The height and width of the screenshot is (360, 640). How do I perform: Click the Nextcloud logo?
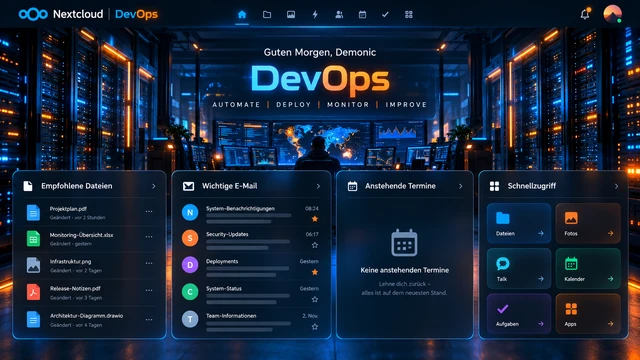point(33,14)
